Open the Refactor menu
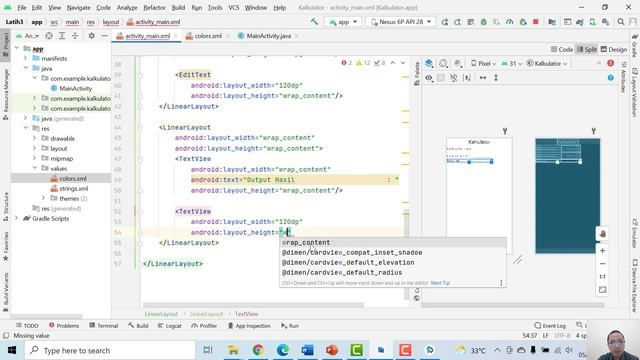 154,7
